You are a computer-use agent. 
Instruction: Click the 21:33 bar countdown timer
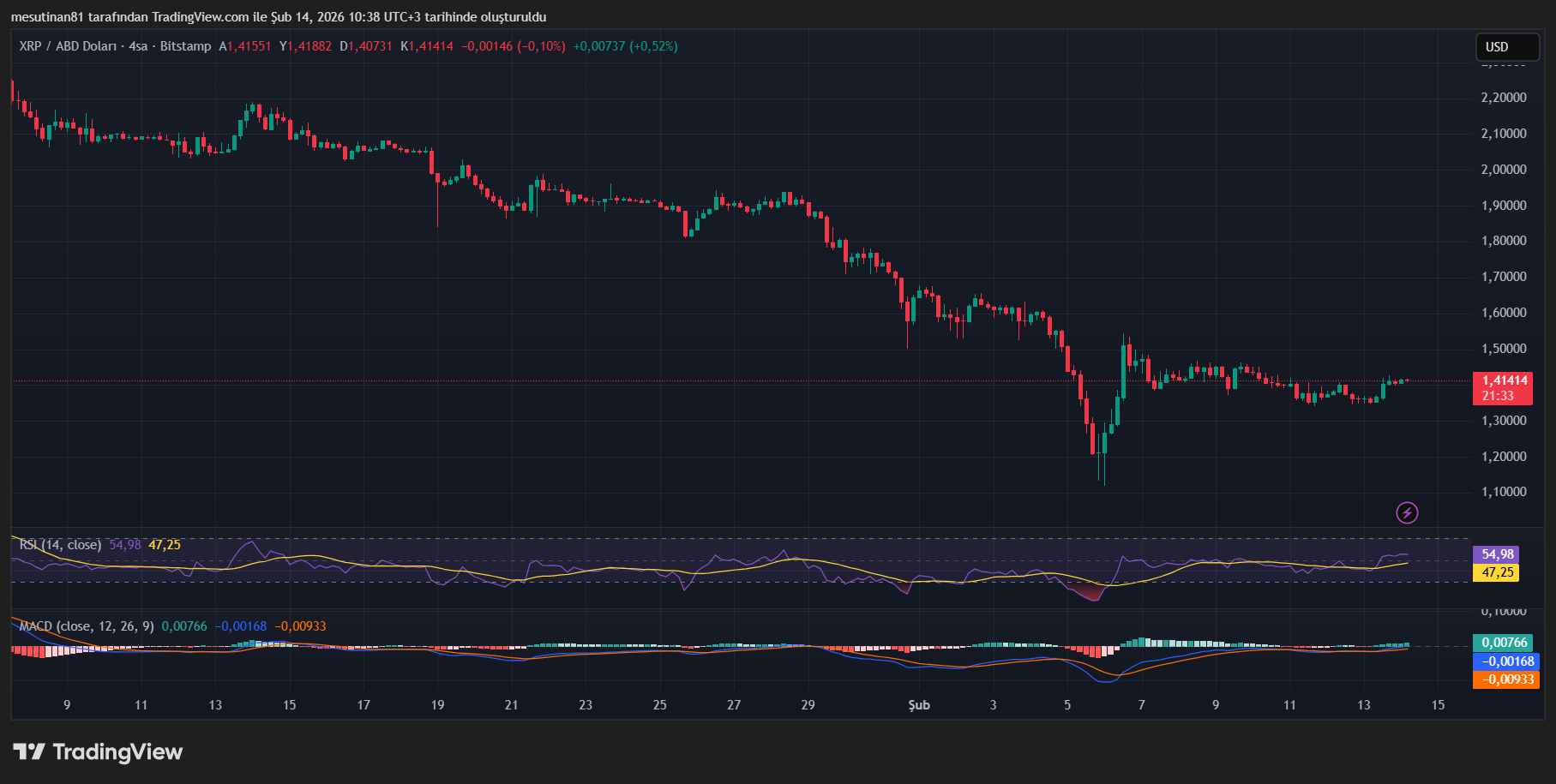click(x=1497, y=395)
